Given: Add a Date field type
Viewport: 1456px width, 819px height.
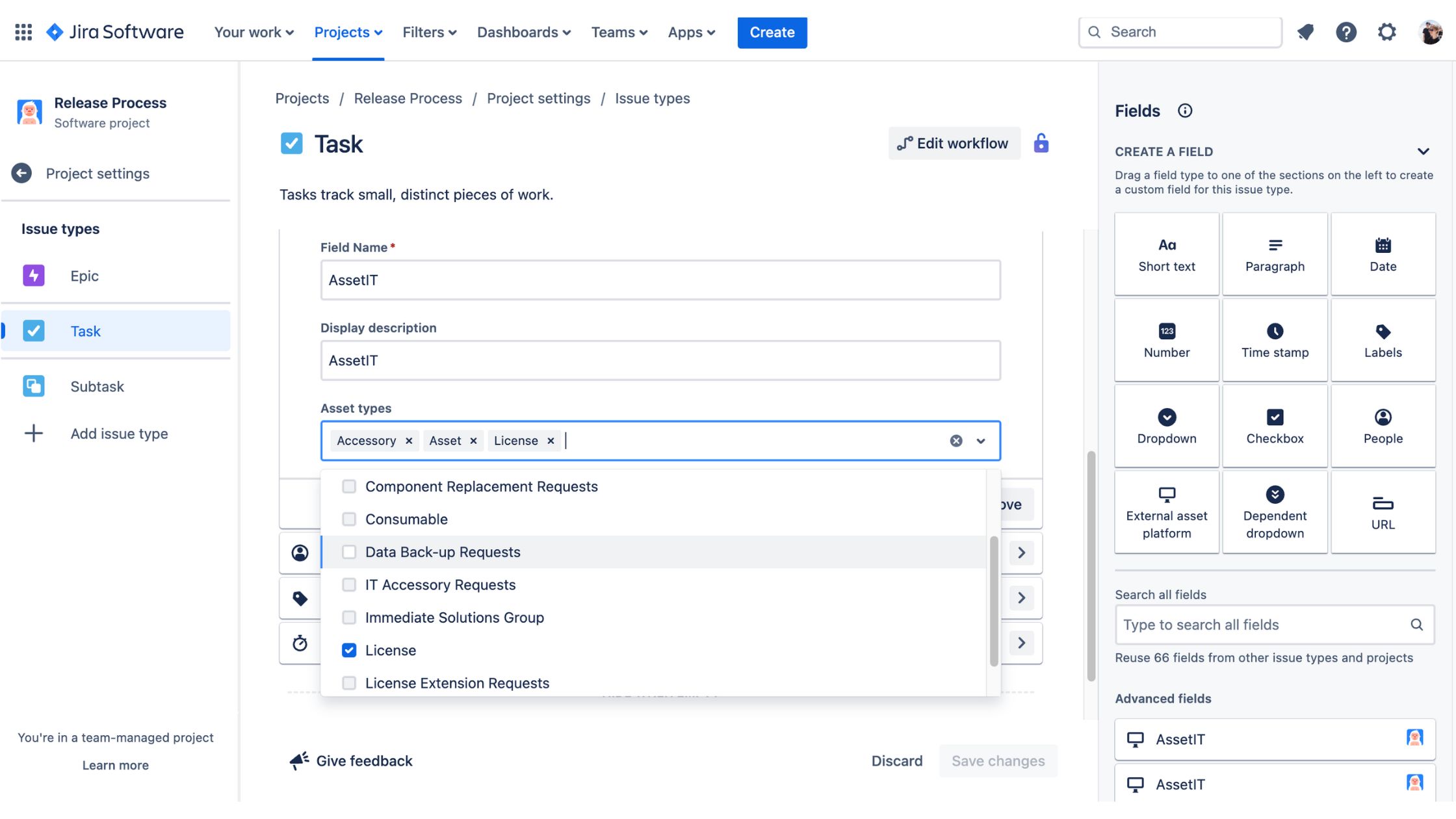Looking at the screenshot, I should click(x=1383, y=253).
